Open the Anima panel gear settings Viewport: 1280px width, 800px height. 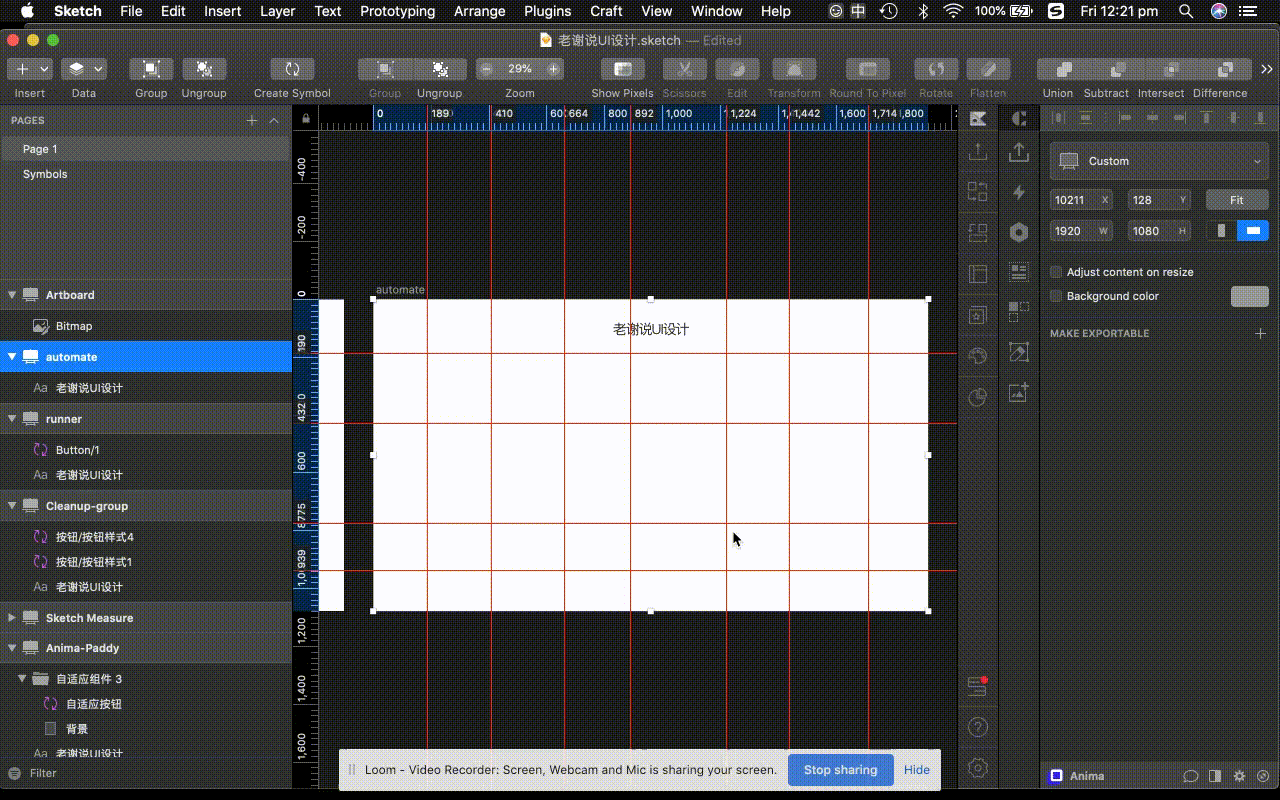1239,776
